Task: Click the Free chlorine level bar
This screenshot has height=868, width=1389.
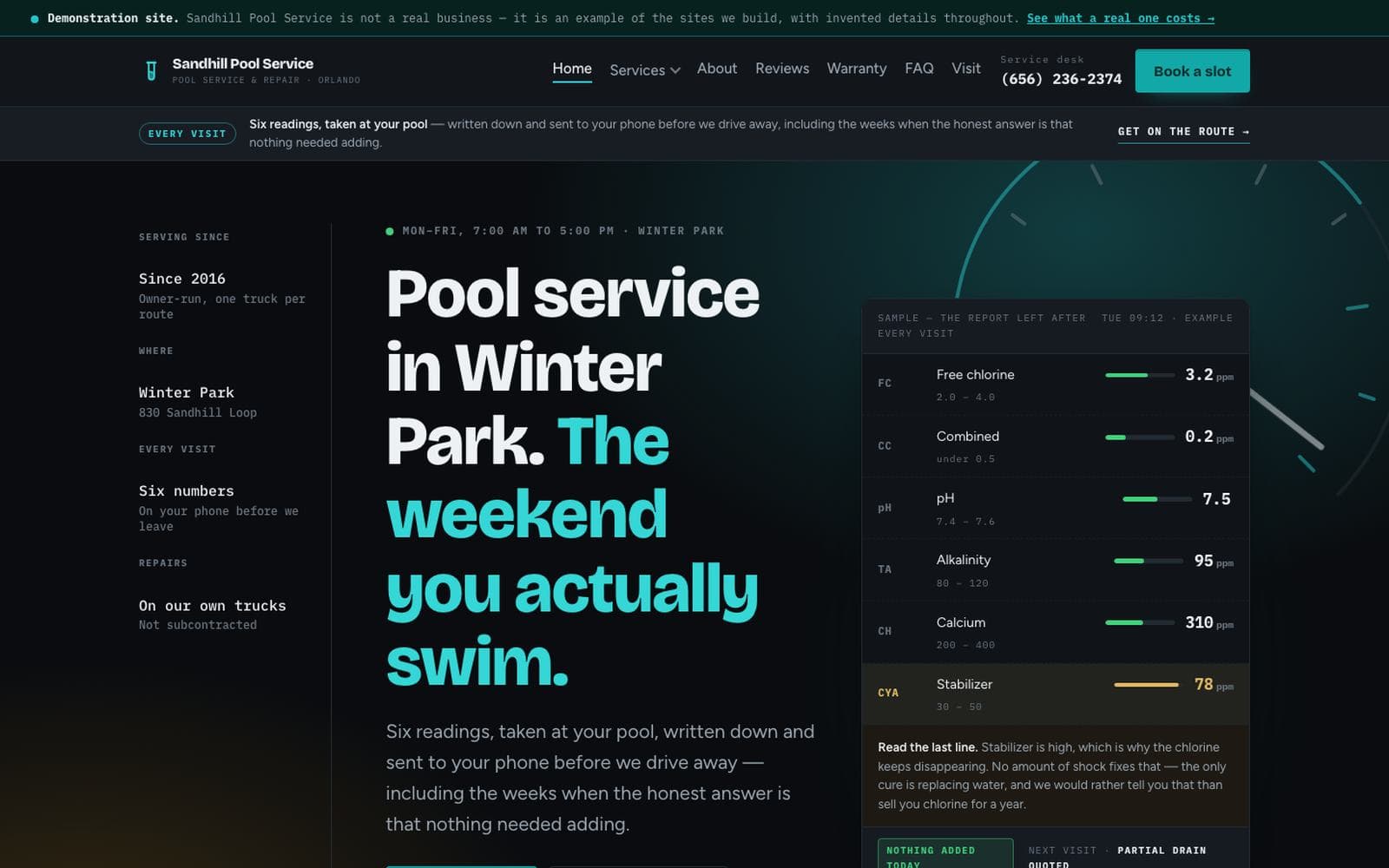Action: pyautogui.click(x=1140, y=375)
